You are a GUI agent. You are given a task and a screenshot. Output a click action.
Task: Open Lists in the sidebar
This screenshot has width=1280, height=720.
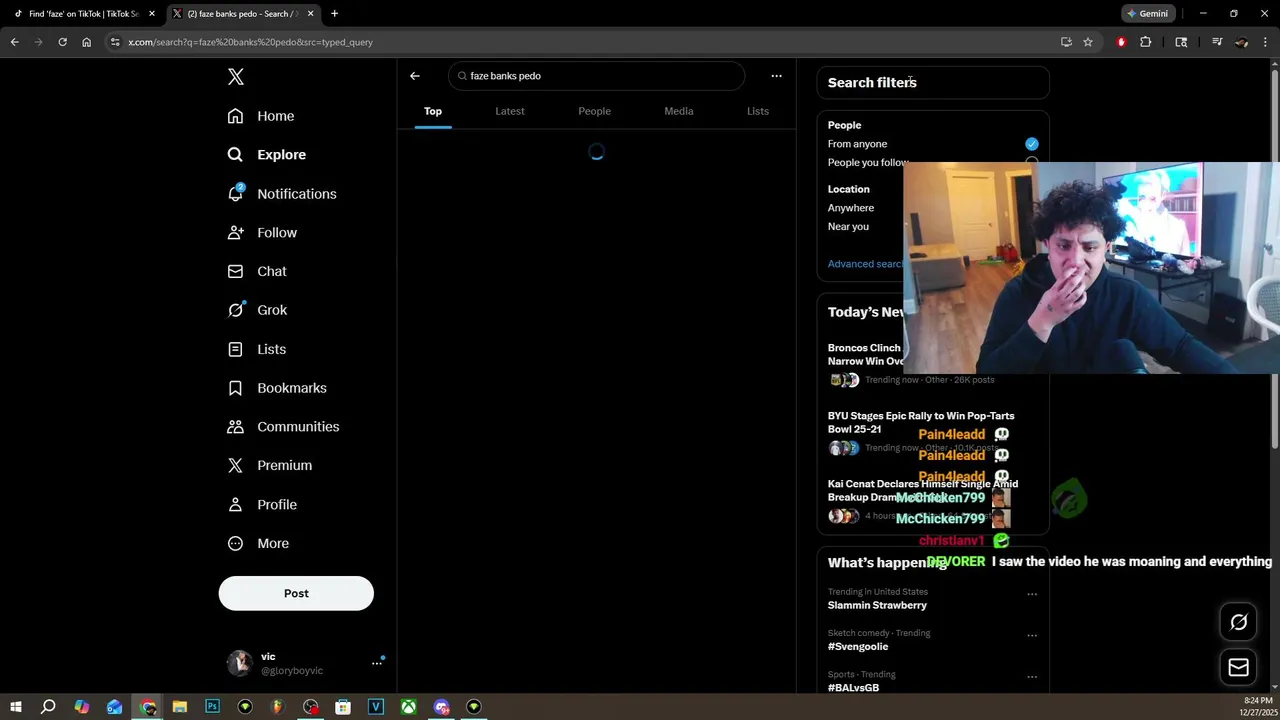click(256, 349)
